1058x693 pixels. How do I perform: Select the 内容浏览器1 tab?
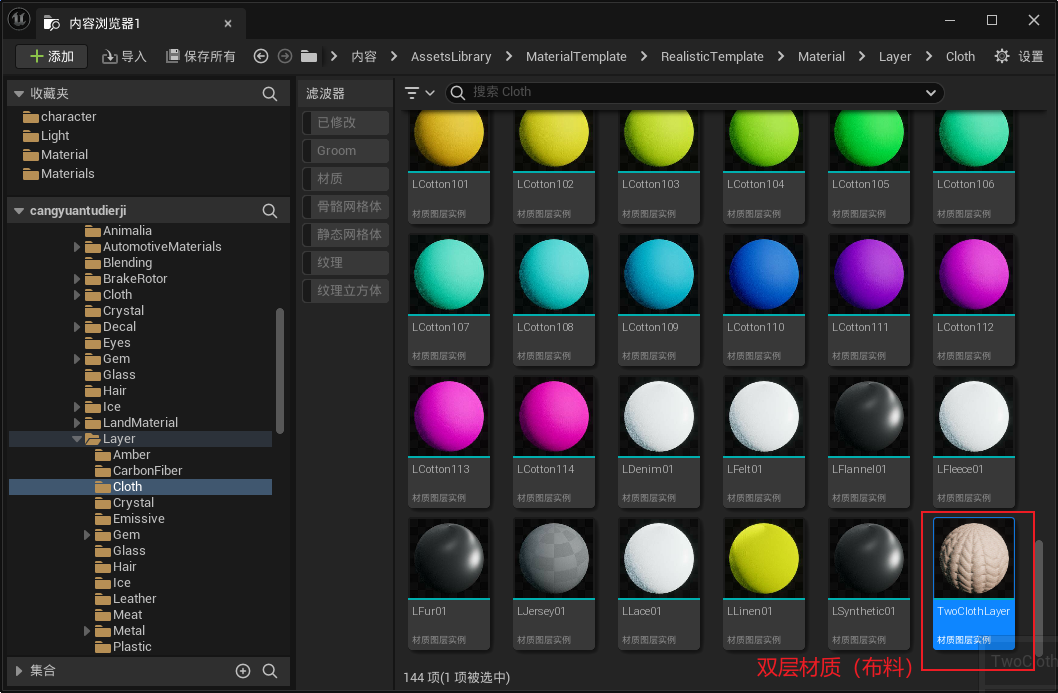tap(104, 23)
